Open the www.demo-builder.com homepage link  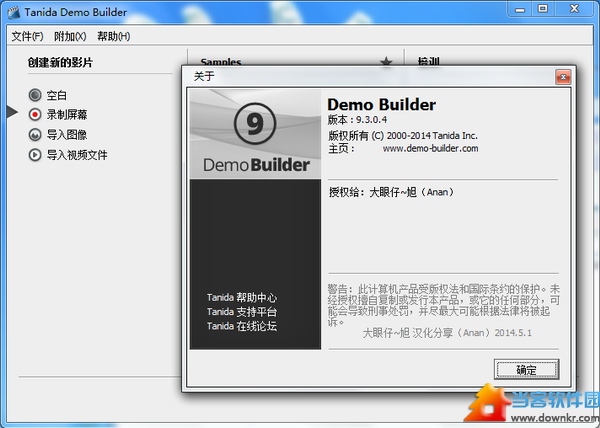pyautogui.click(x=430, y=148)
